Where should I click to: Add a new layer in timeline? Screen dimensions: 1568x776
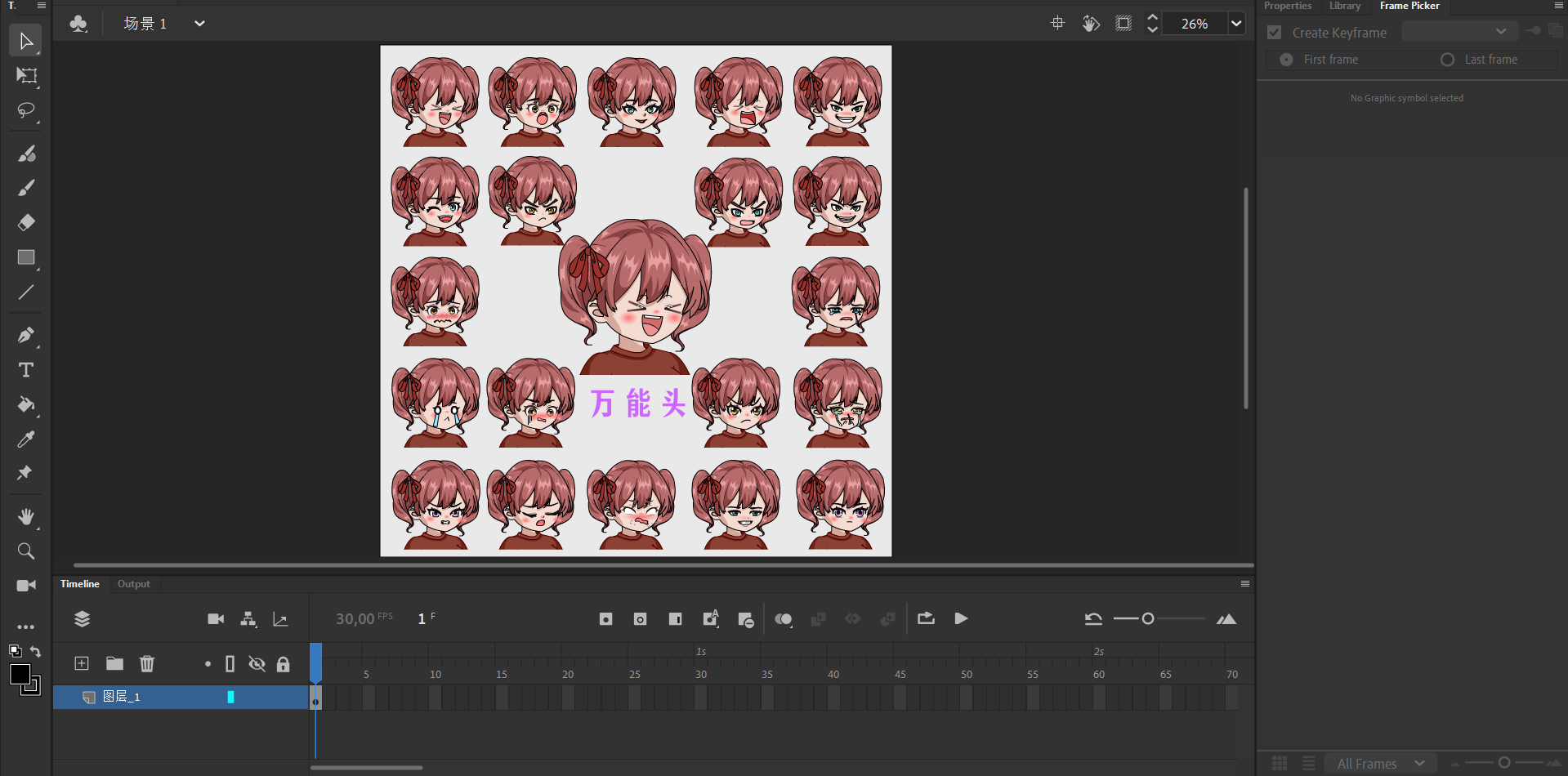(82, 663)
